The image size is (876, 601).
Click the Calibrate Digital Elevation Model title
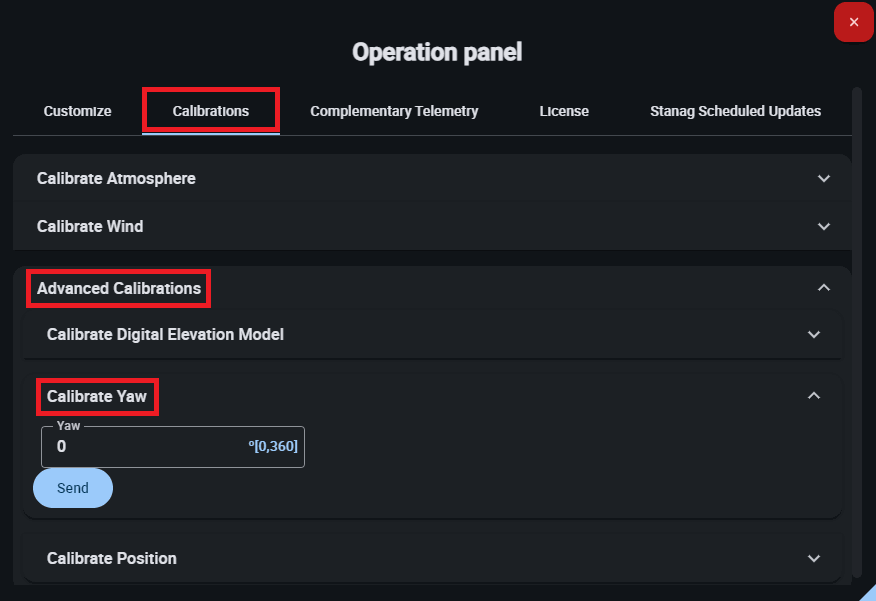click(165, 334)
